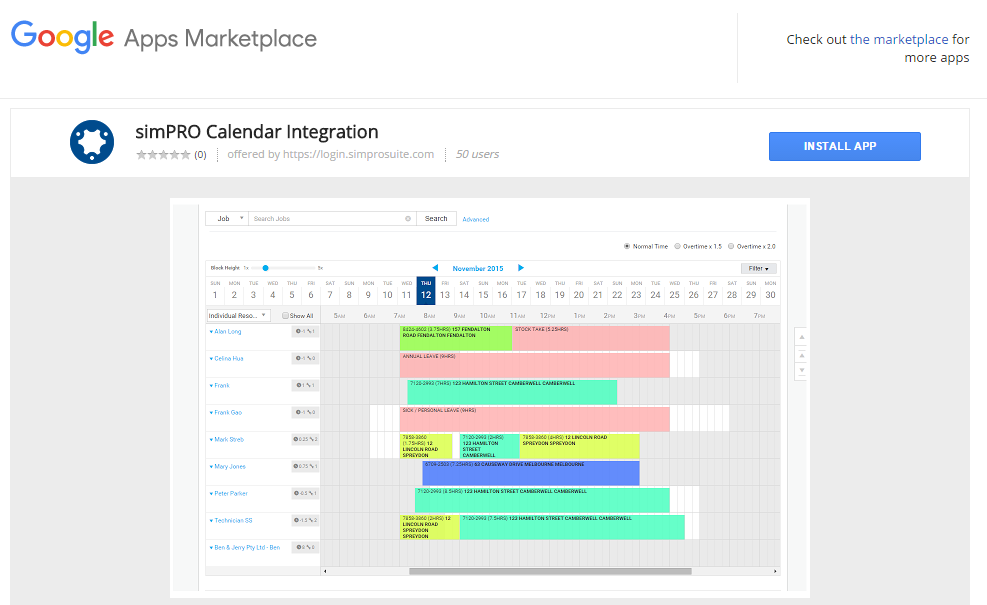Click the clock icon beside Alan Long

tap(299, 331)
